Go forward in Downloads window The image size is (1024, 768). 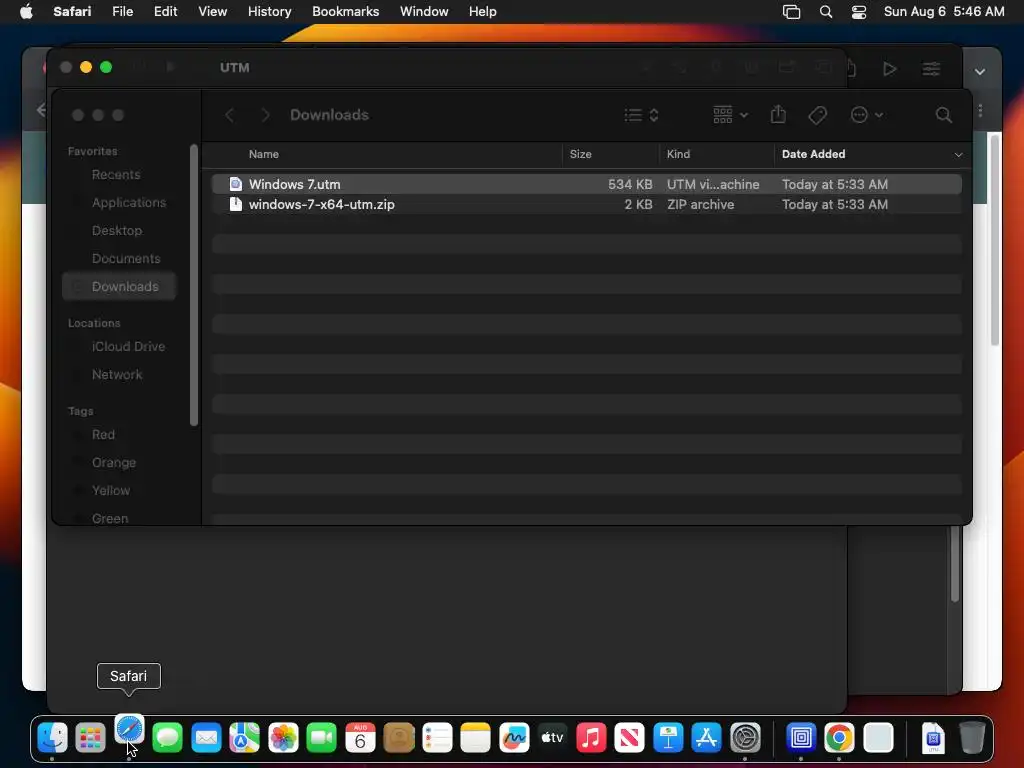pos(265,116)
